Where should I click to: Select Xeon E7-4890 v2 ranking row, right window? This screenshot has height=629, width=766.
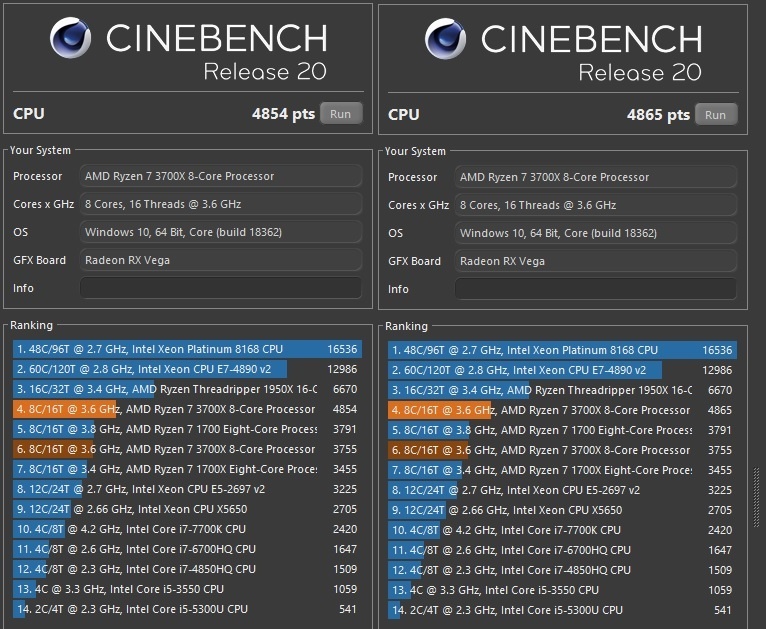click(562, 370)
